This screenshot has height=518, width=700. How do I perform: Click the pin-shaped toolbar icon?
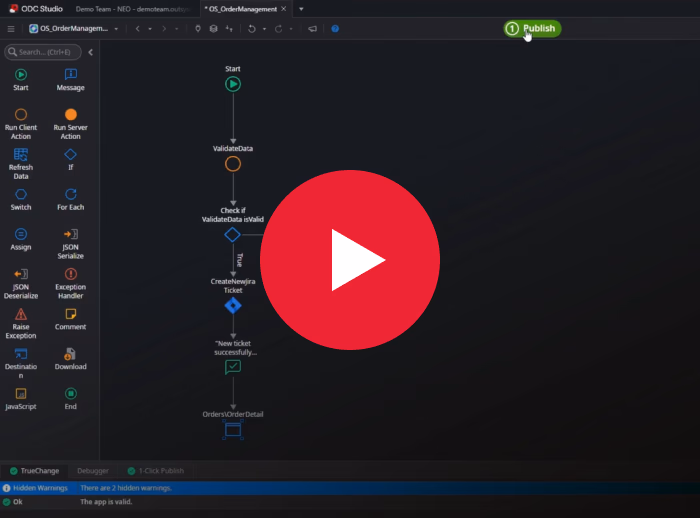(x=198, y=29)
